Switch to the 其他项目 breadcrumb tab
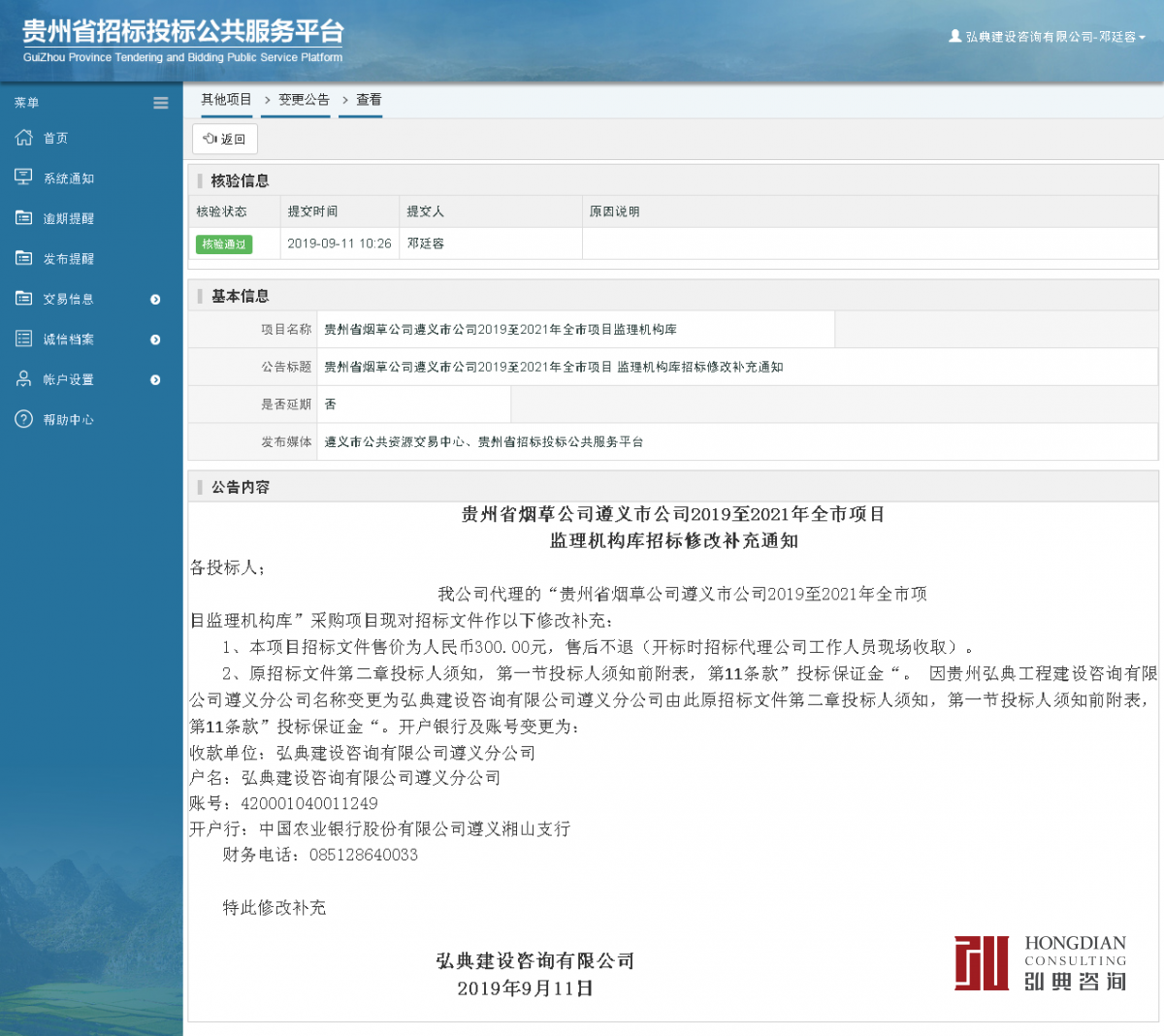Screen dimensions: 1164x1036 click(225, 99)
